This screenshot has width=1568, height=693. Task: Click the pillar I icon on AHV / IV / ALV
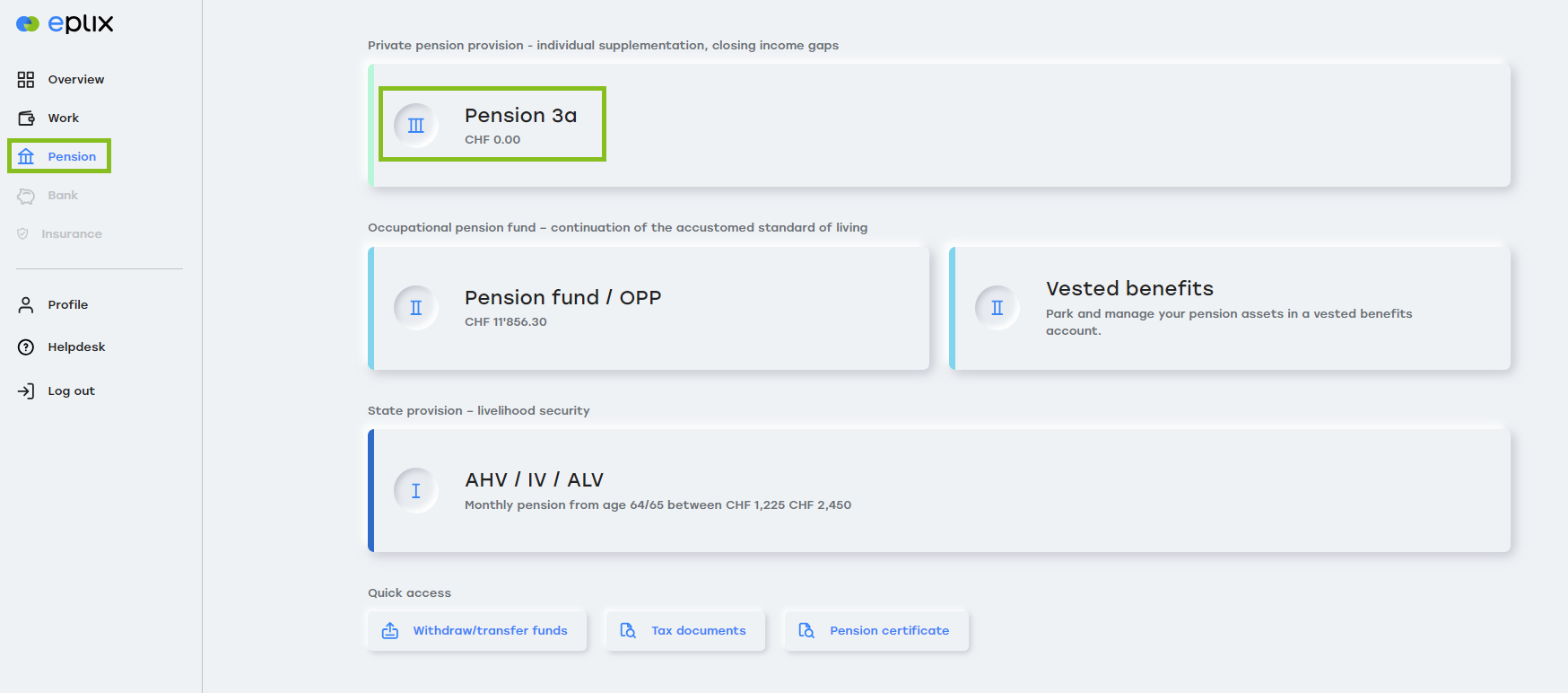click(416, 491)
